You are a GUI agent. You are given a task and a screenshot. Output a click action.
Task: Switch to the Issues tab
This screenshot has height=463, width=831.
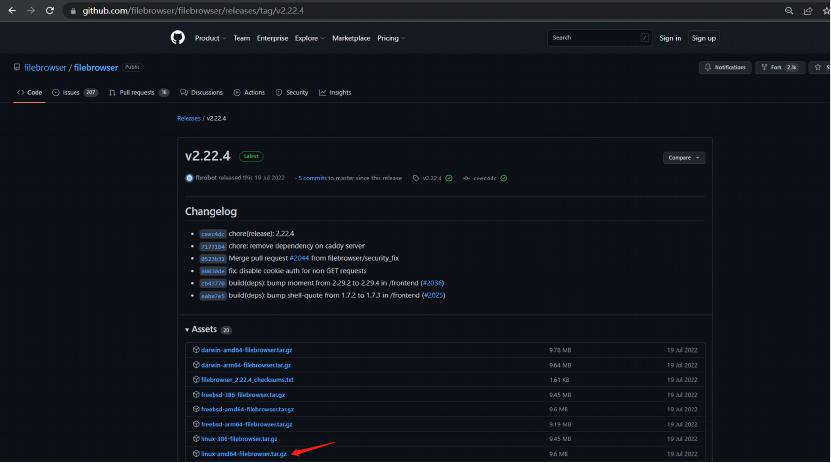tap(75, 92)
